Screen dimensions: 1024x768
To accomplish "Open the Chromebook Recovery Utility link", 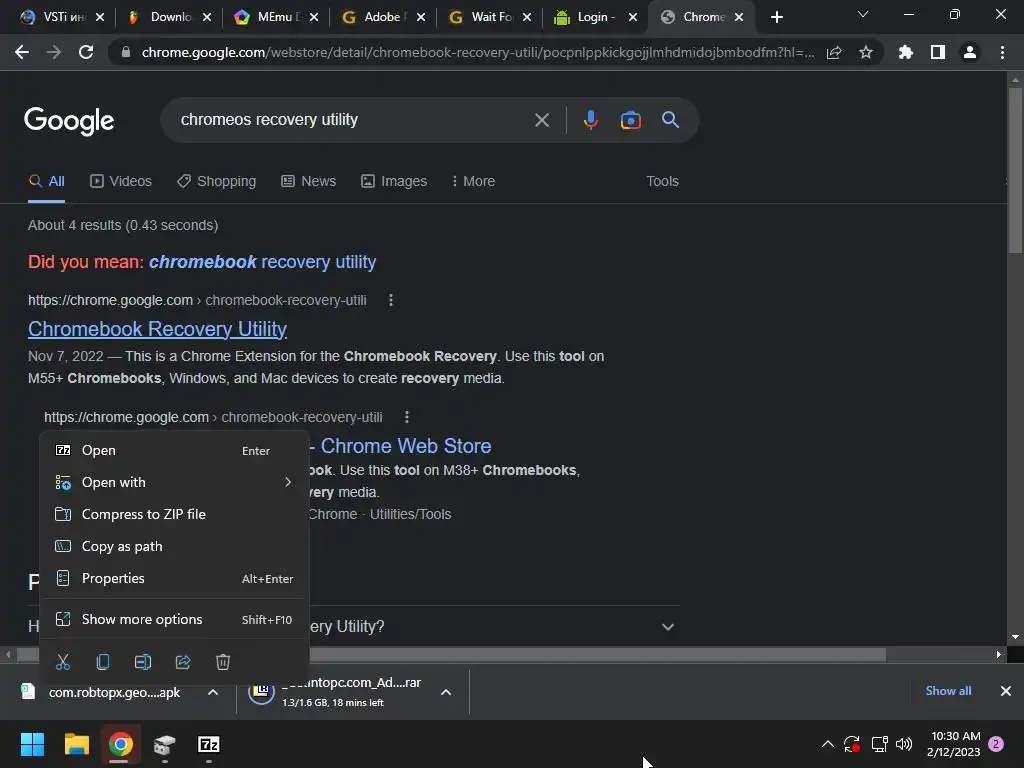I will pyautogui.click(x=157, y=329).
